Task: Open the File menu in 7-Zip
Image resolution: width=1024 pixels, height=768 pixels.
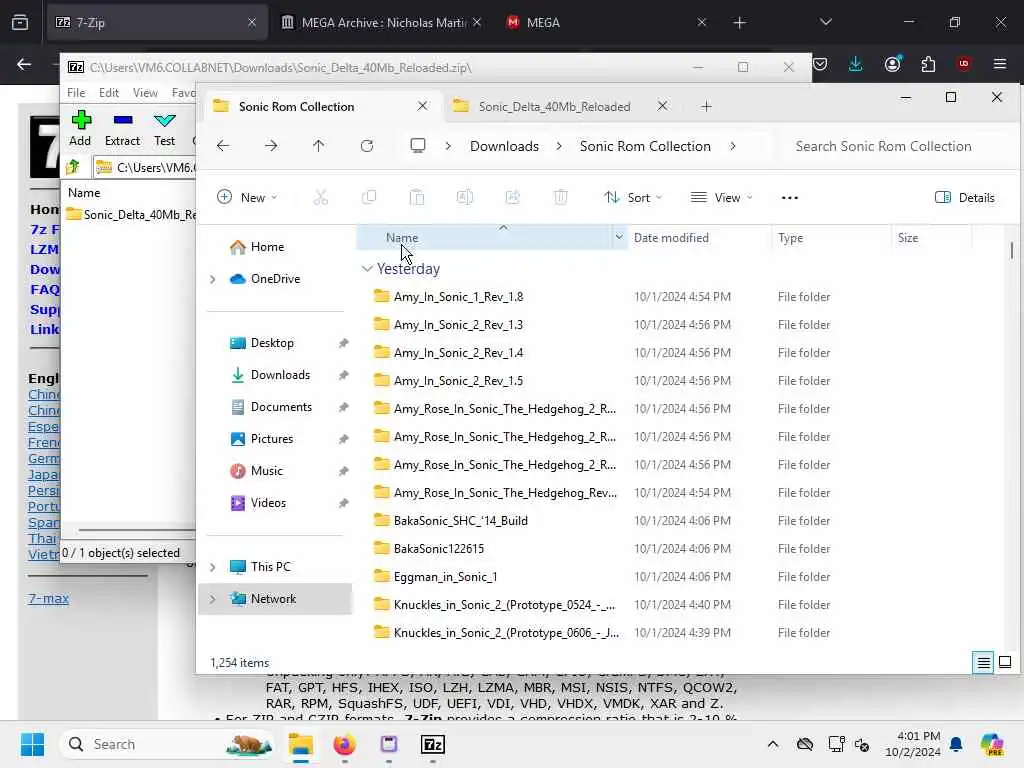Action: [x=76, y=93]
